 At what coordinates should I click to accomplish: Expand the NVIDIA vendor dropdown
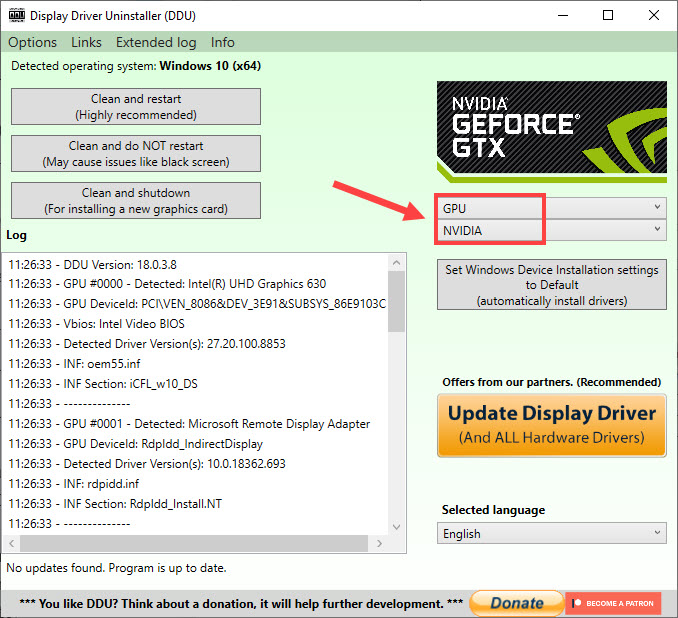coord(551,230)
